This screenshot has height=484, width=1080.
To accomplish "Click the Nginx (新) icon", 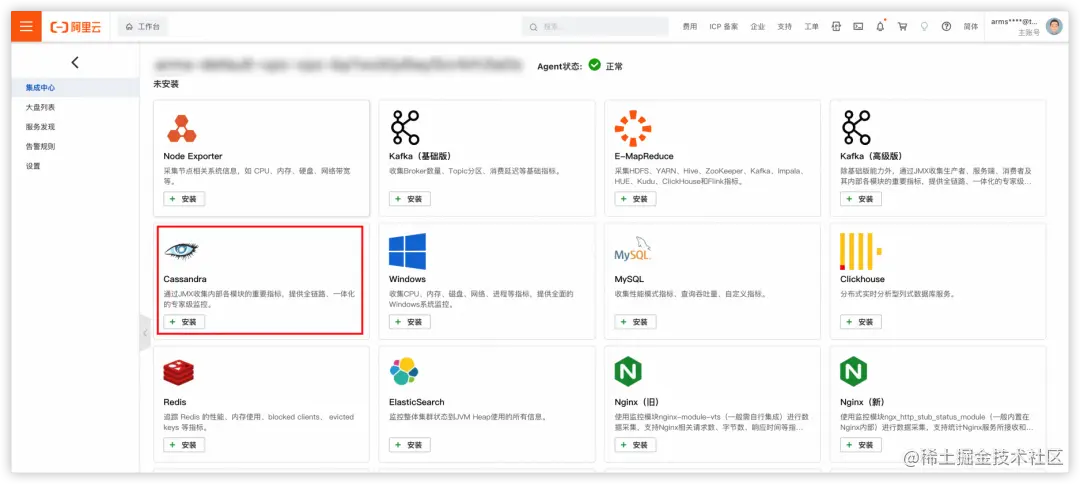I will tap(853, 372).
